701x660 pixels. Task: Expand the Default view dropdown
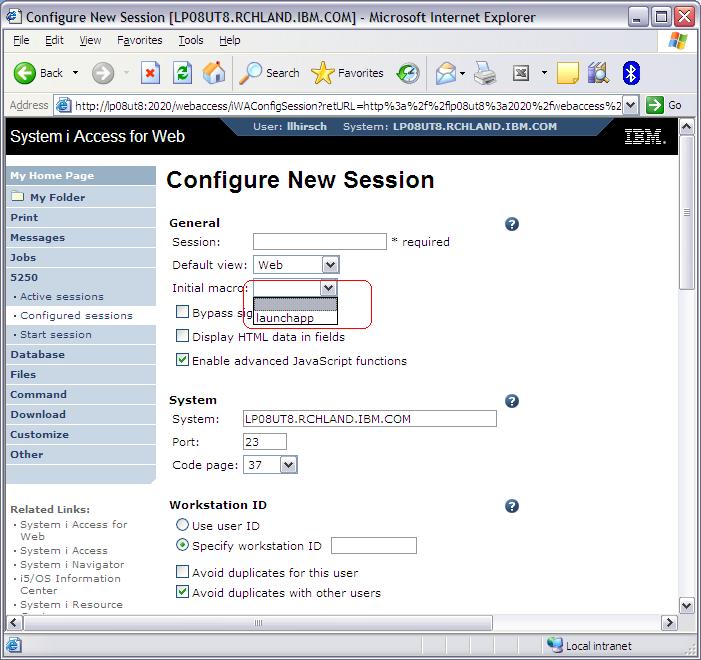(x=330, y=265)
